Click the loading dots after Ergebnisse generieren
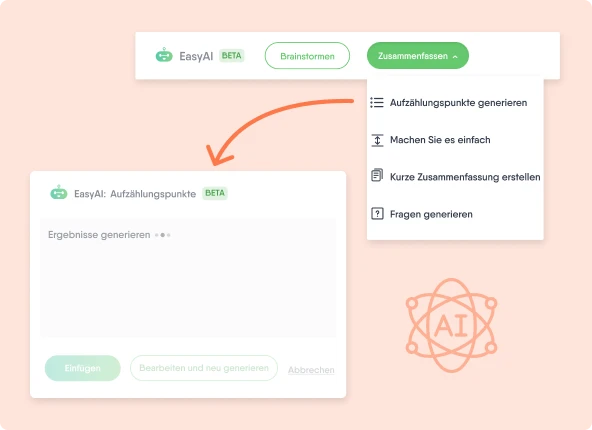592x430 pixels. coord(163,235)
